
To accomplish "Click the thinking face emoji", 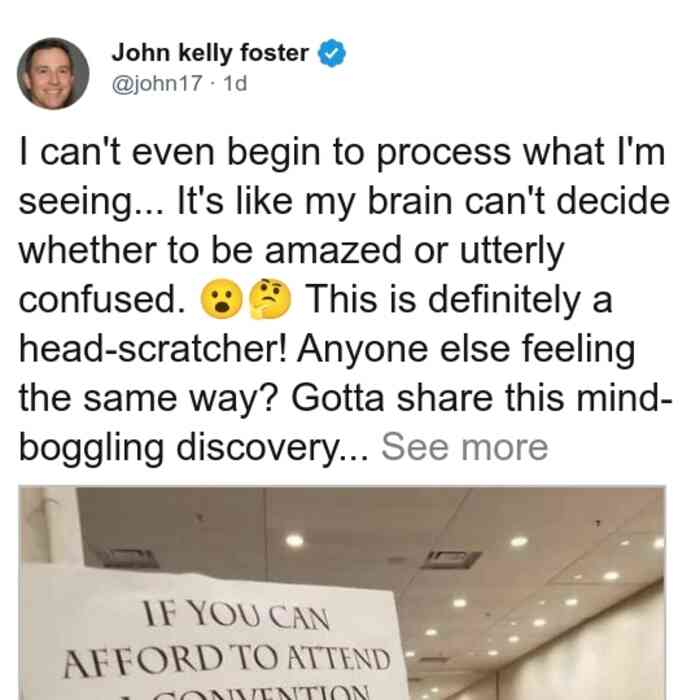I will pos(270,299).
